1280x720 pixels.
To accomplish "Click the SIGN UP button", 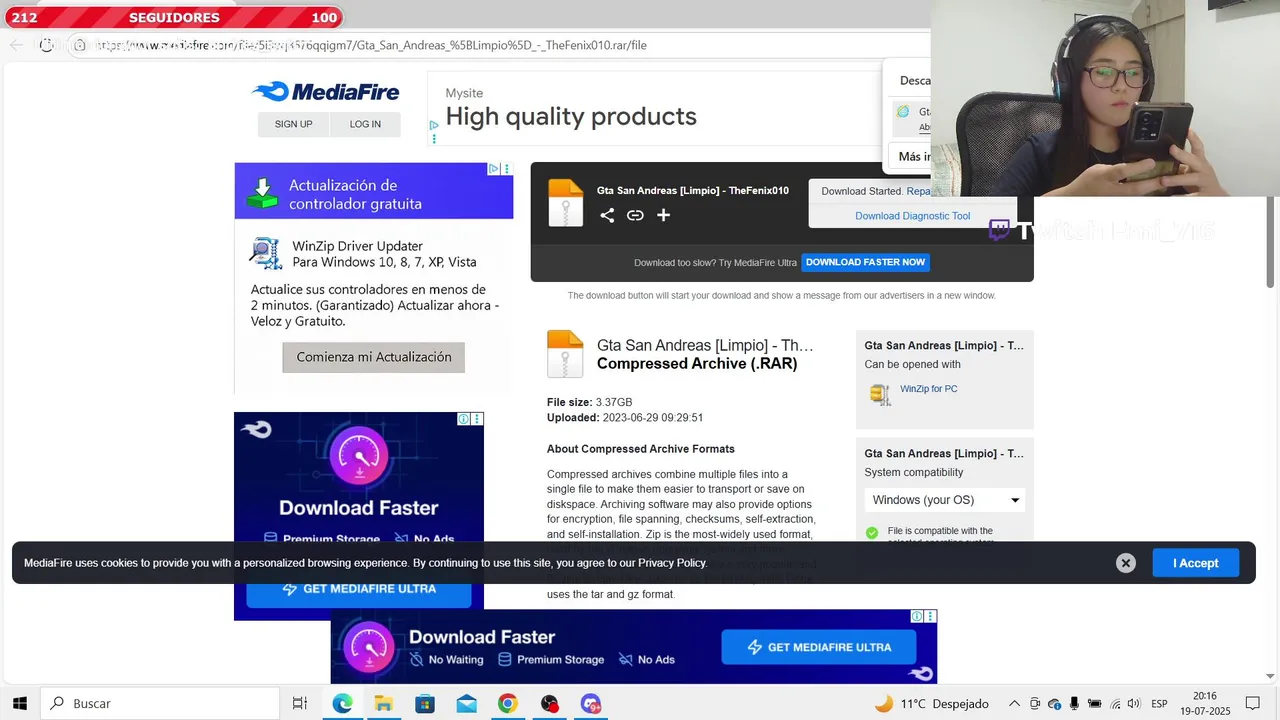I will coord(293,124).
